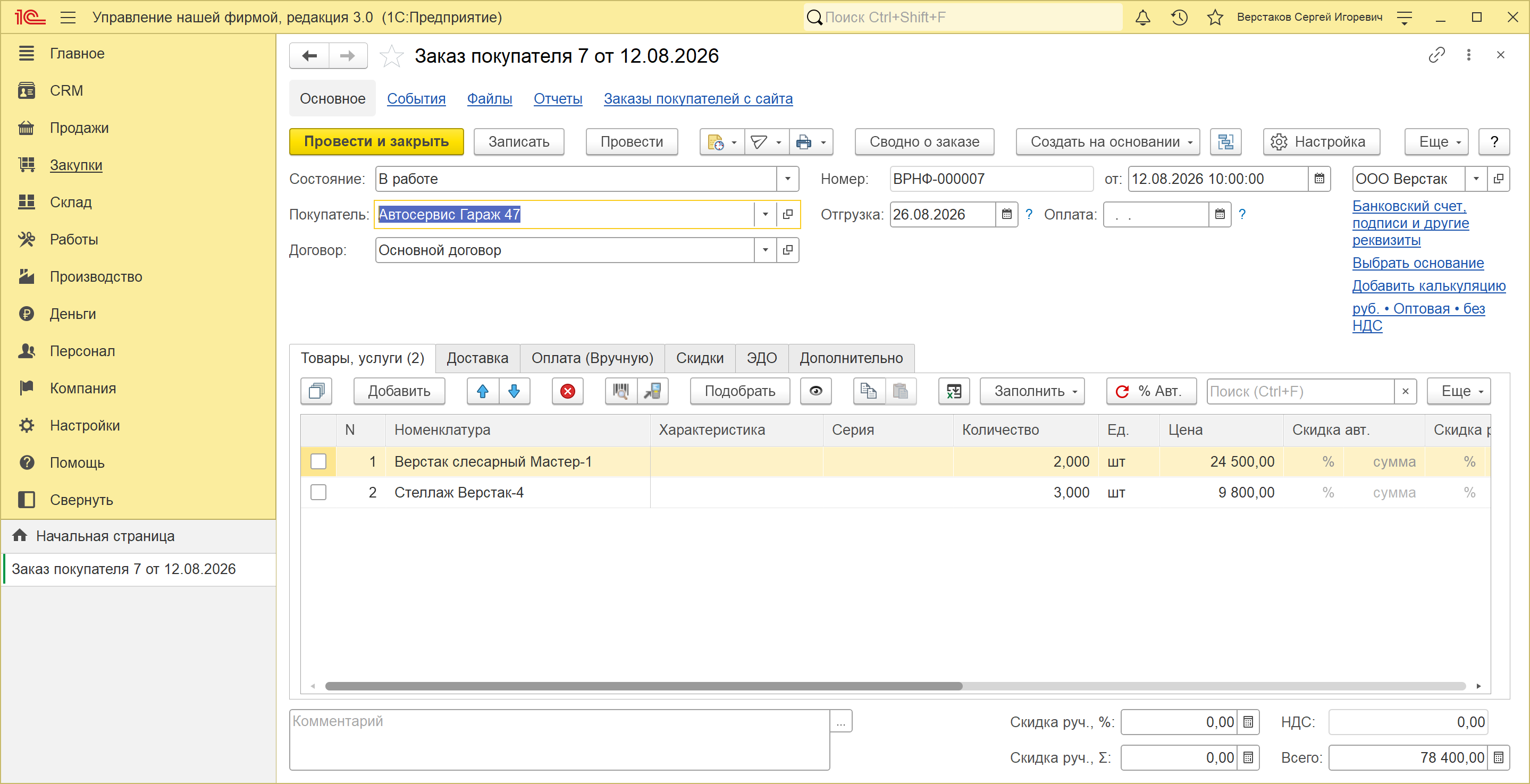Copy link to this document
The image size is (1530, 784).
pyautogui.click(x=1436, y=55)
